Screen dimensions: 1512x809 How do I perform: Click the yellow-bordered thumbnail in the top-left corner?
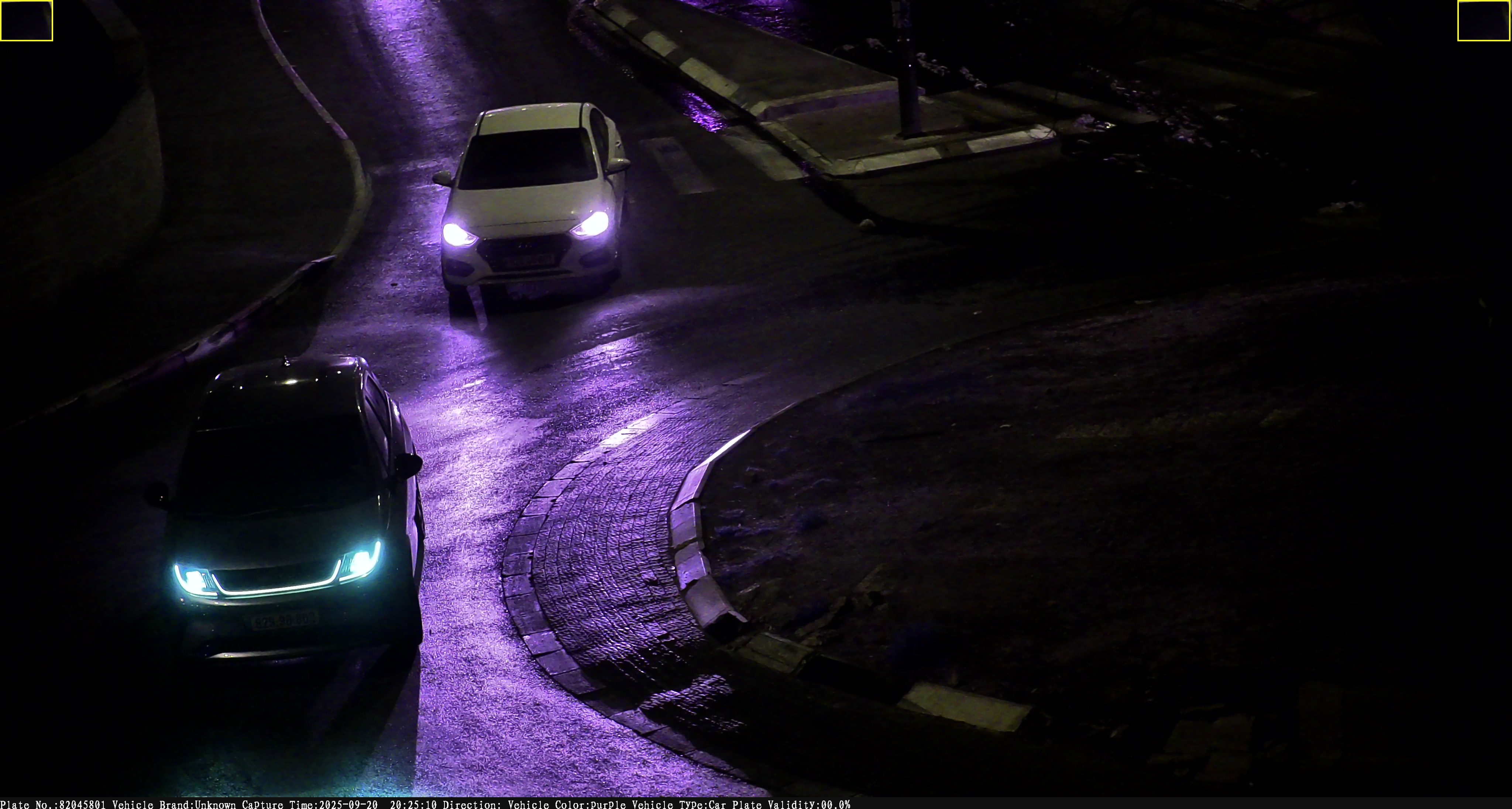[27, 21]
